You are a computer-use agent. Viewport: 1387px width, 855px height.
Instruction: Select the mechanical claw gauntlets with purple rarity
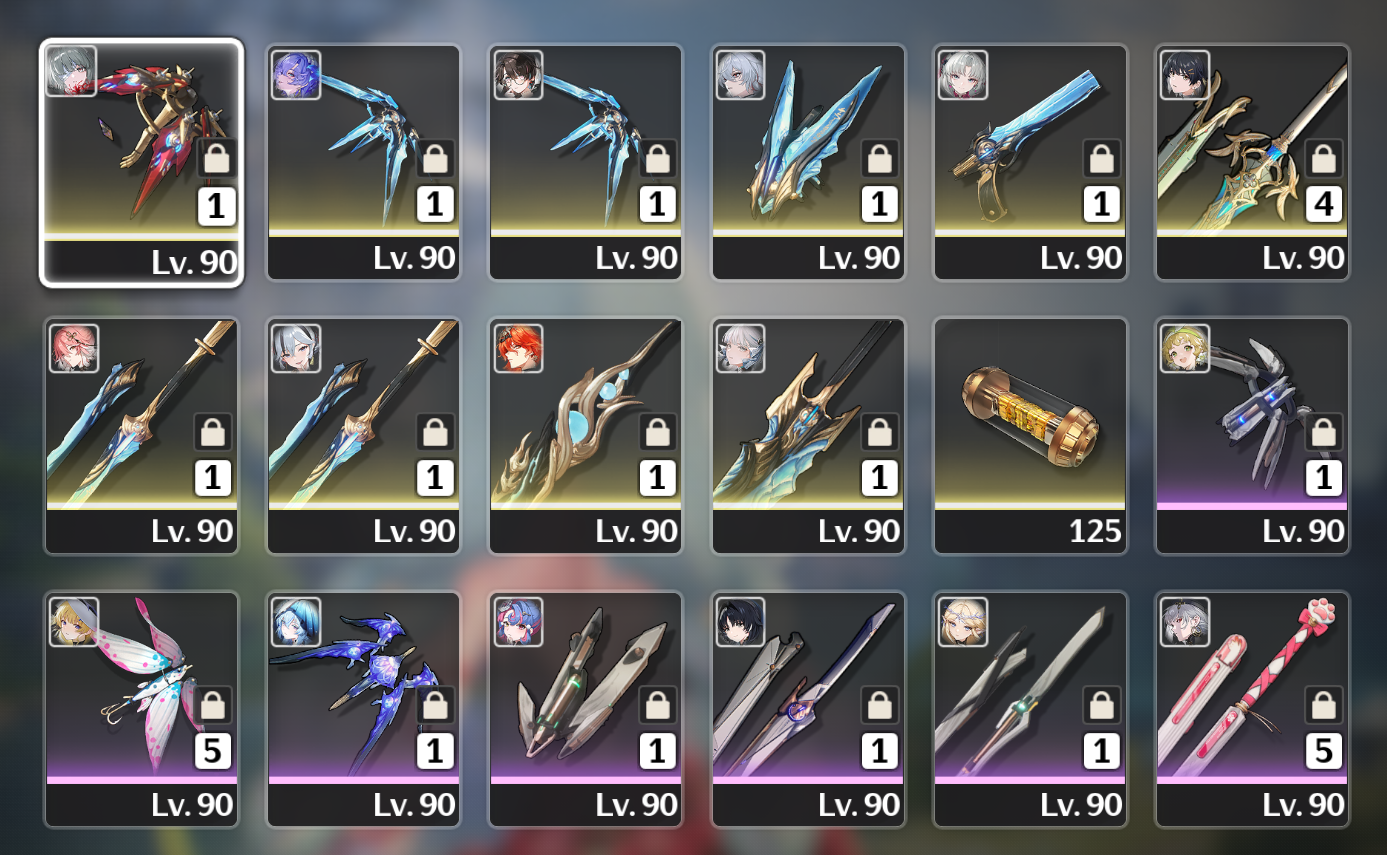1252,435
